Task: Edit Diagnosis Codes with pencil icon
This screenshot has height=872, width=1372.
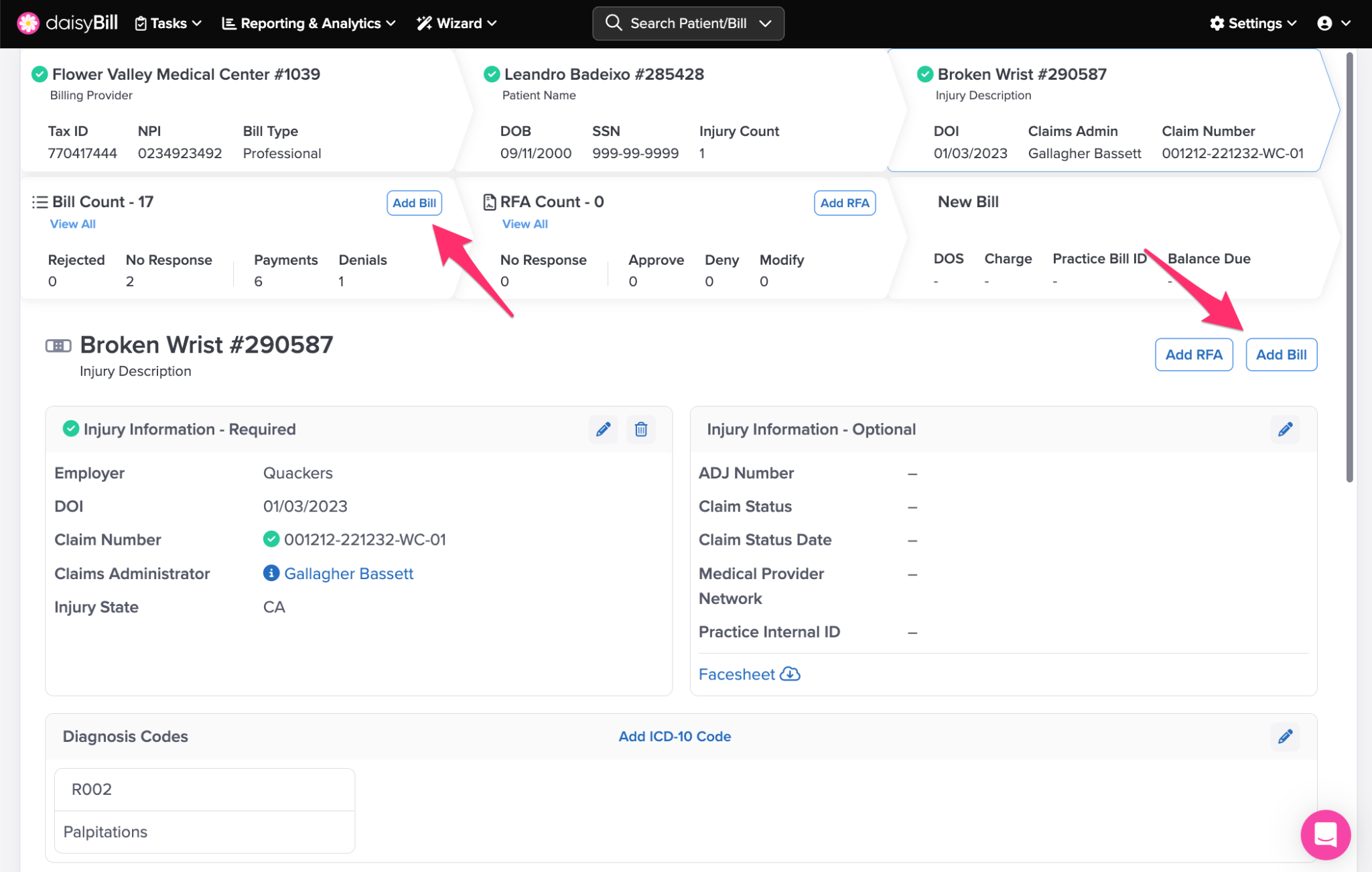Action: [1284, 737]
